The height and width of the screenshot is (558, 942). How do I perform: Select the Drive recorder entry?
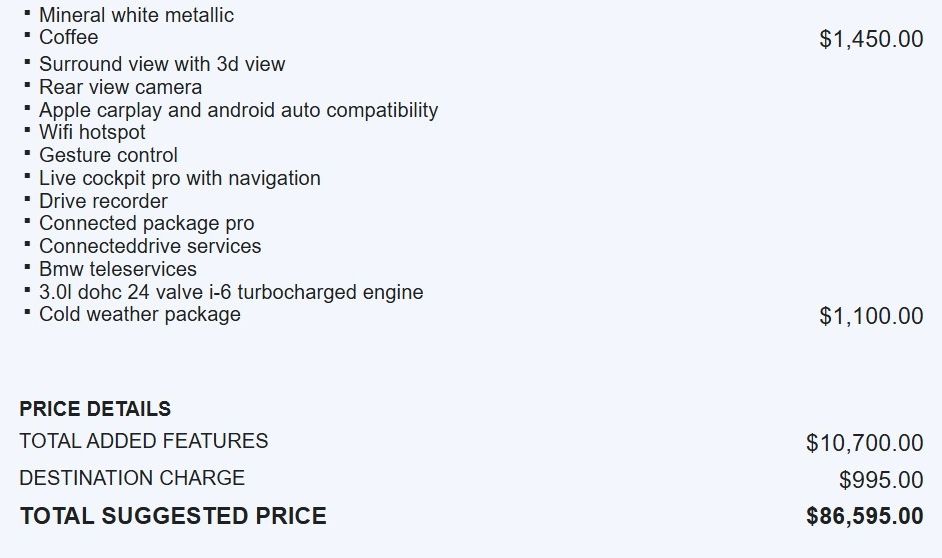click(103, 201)
